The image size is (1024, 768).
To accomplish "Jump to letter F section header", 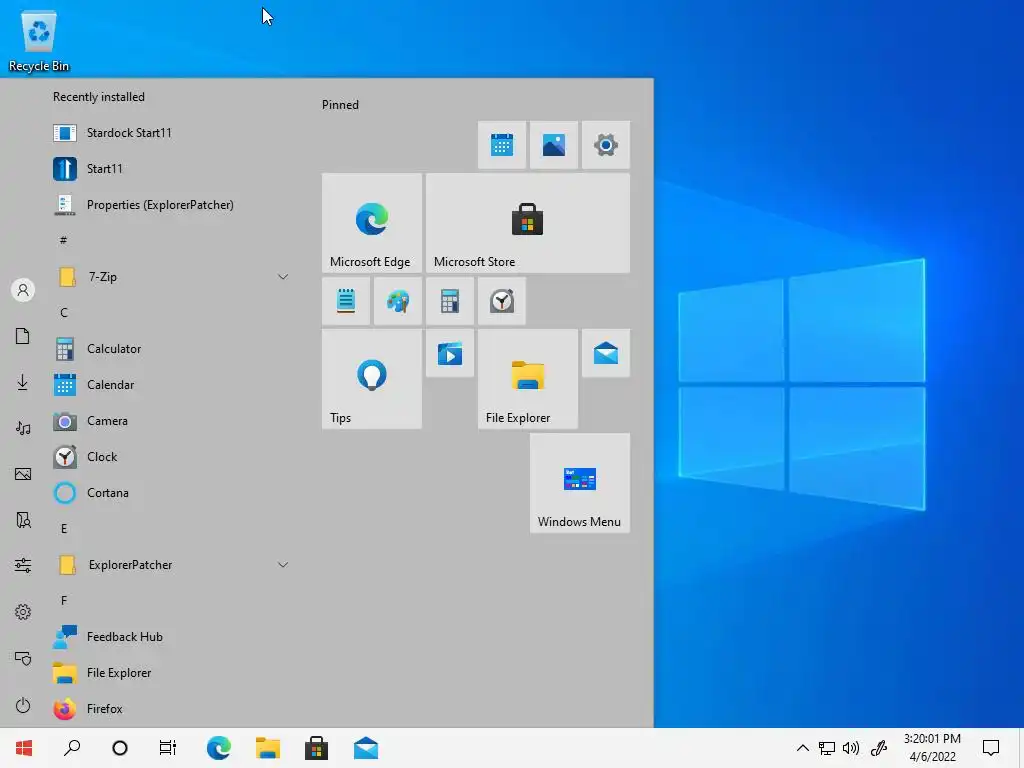I will [x=63, y=601].
